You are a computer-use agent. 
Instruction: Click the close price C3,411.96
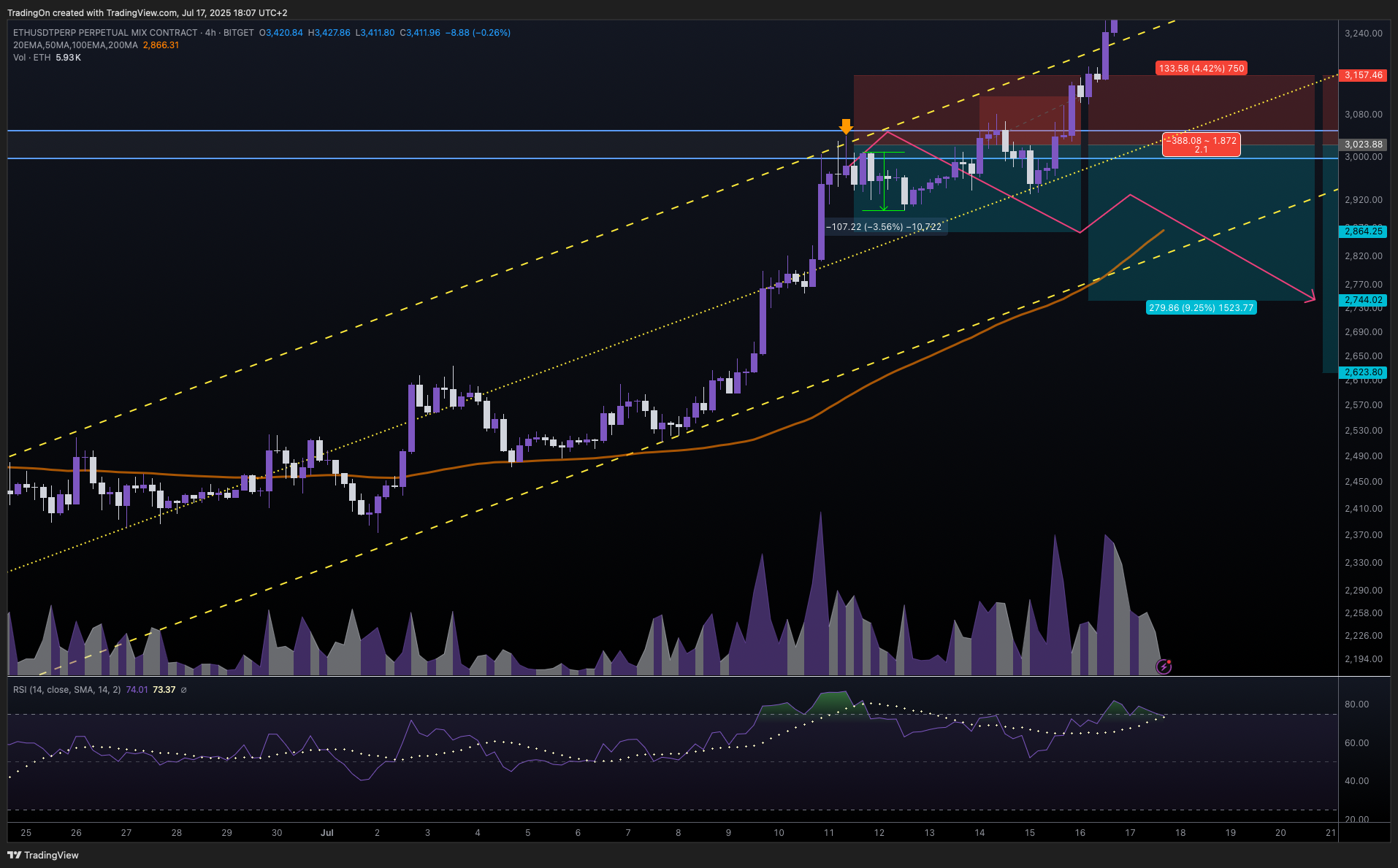pyautogui.click(x=420, y=33)
